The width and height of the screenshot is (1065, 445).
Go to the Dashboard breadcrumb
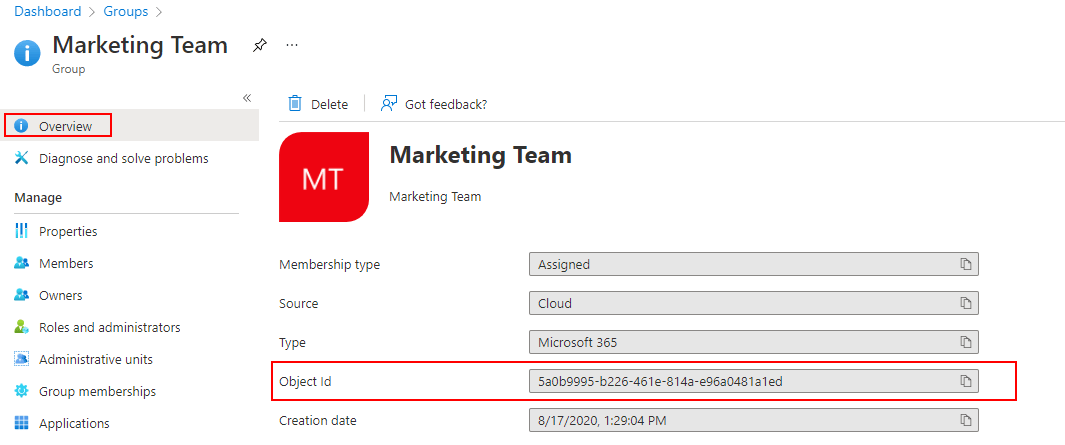tap(47, 12)
